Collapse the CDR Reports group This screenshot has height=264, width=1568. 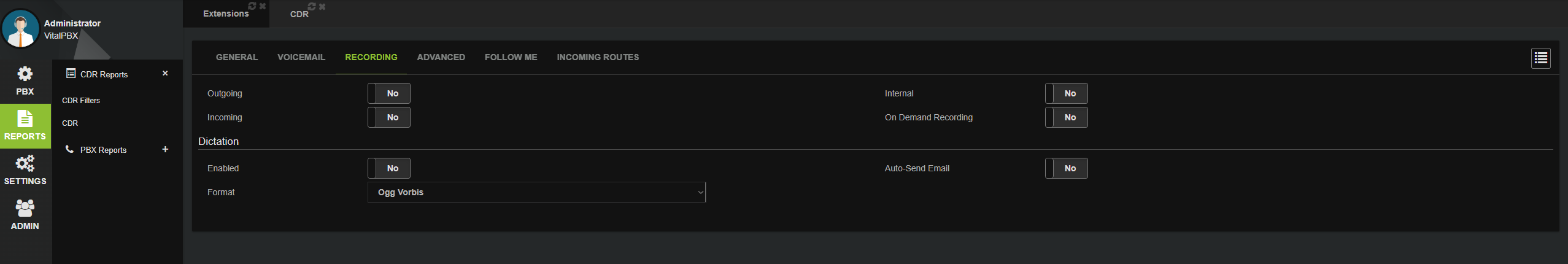click(x=165, y=73)
